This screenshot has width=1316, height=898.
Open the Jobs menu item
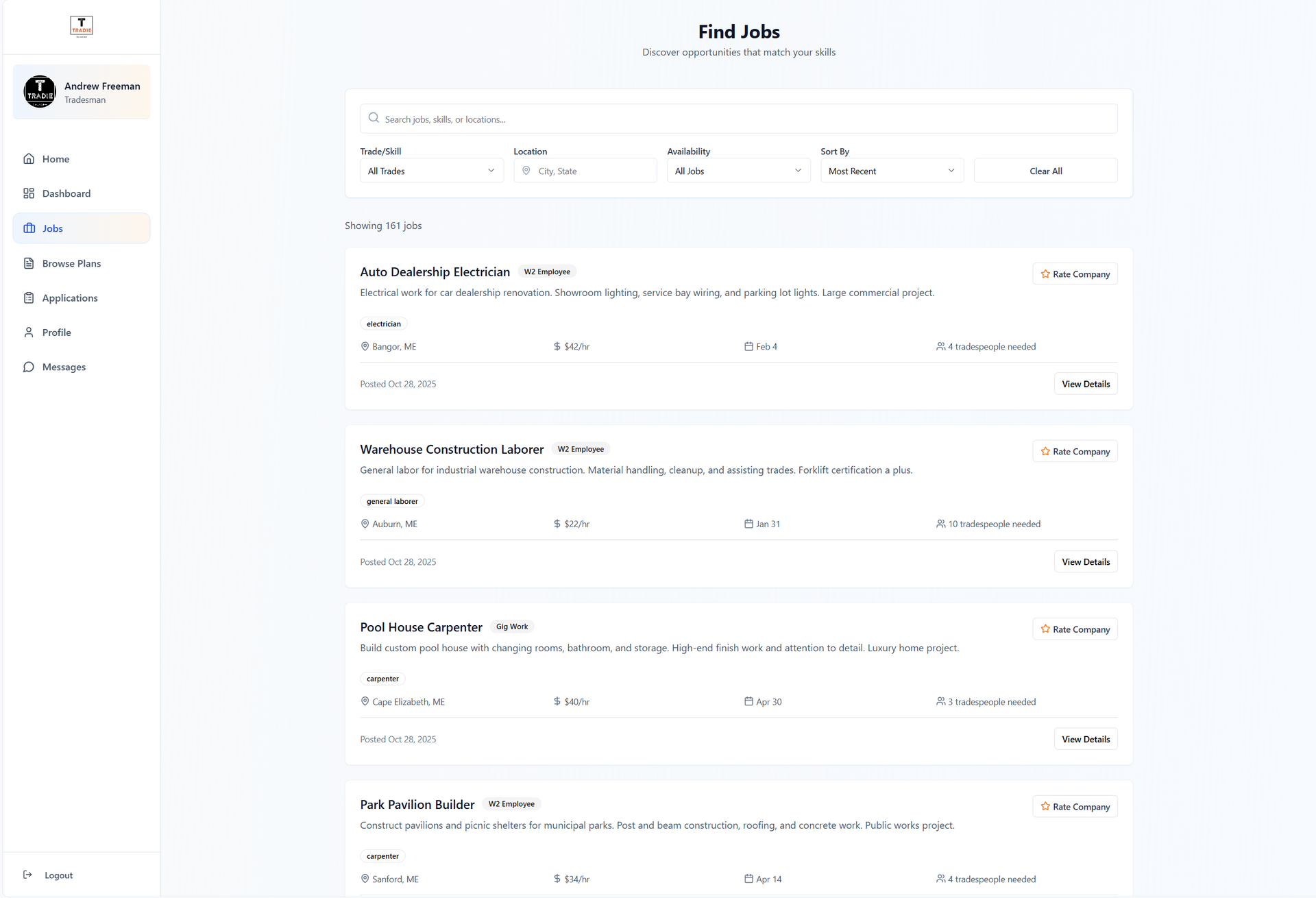(x=53, y=228)
